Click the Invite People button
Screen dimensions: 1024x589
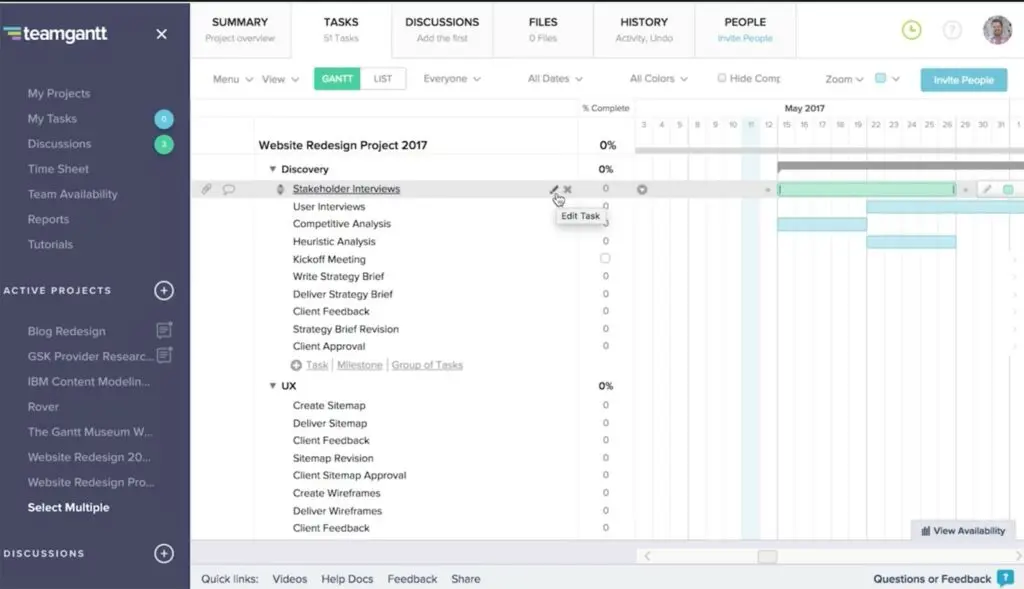tap(963, 80)
